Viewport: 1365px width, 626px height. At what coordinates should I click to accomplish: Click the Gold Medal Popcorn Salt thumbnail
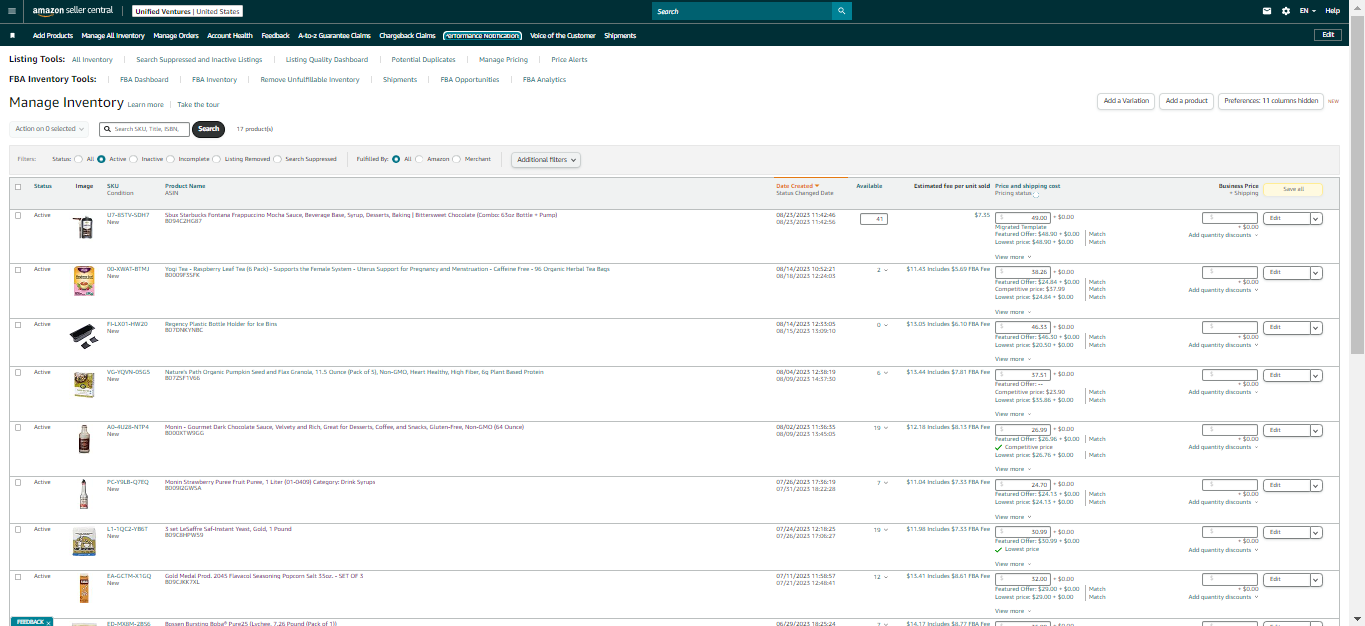tap(84, 588)
